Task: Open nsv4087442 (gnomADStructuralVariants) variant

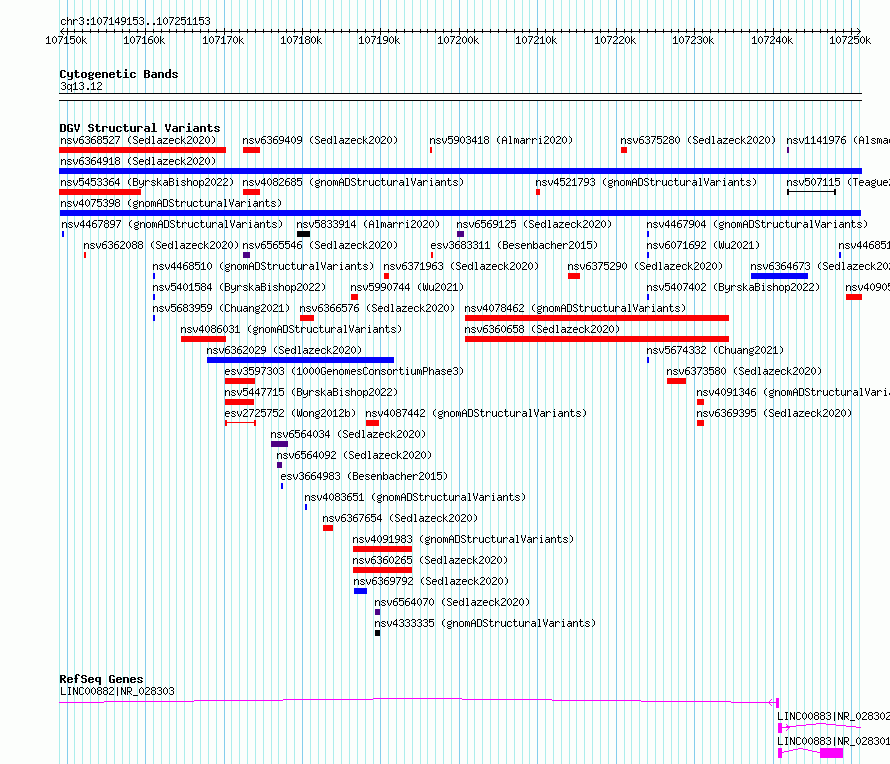Action: click(x=476, y=413)
